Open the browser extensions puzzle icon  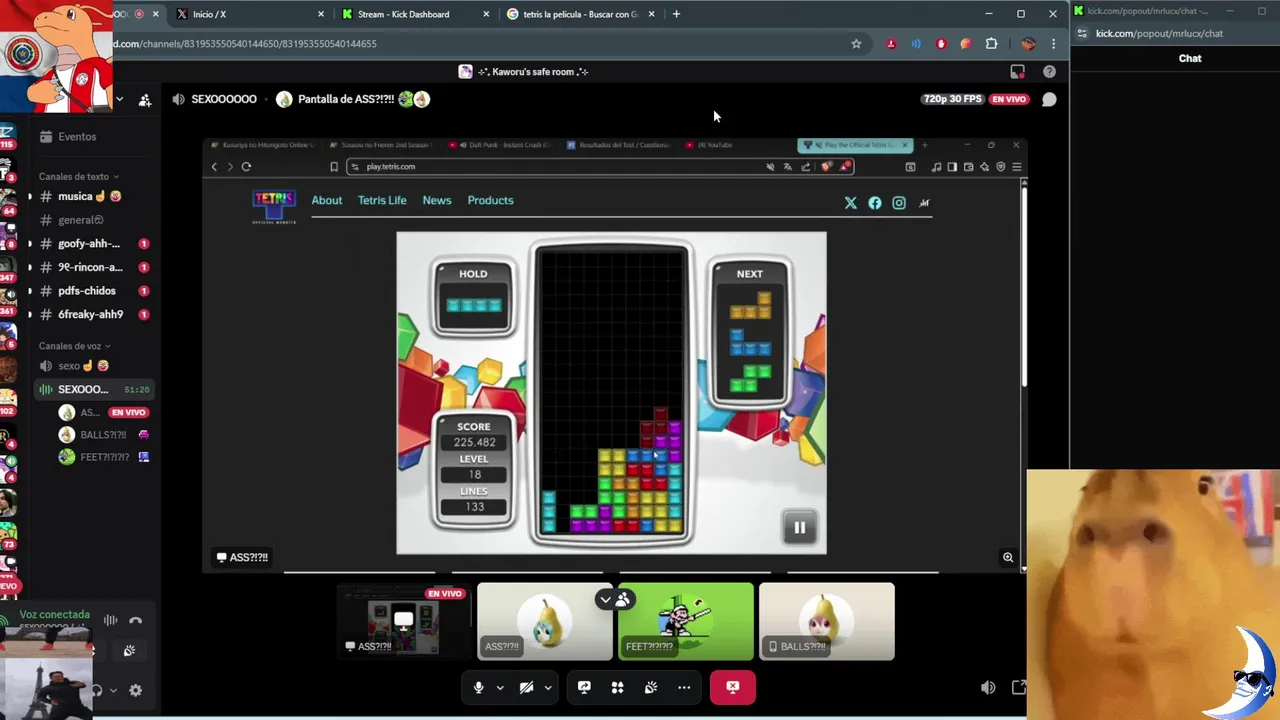[x=991, y=44]
